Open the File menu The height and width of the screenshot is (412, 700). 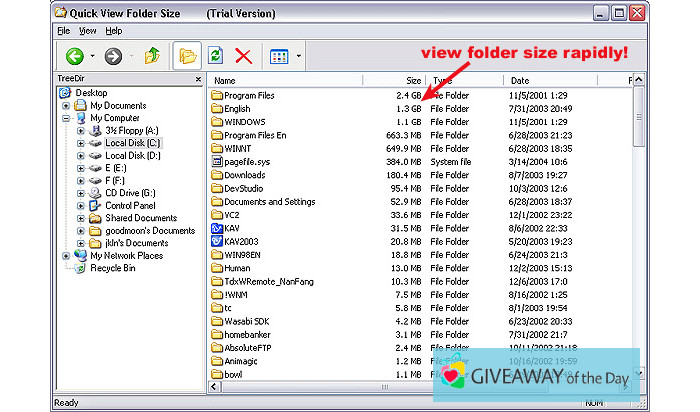tap(63, 31)
